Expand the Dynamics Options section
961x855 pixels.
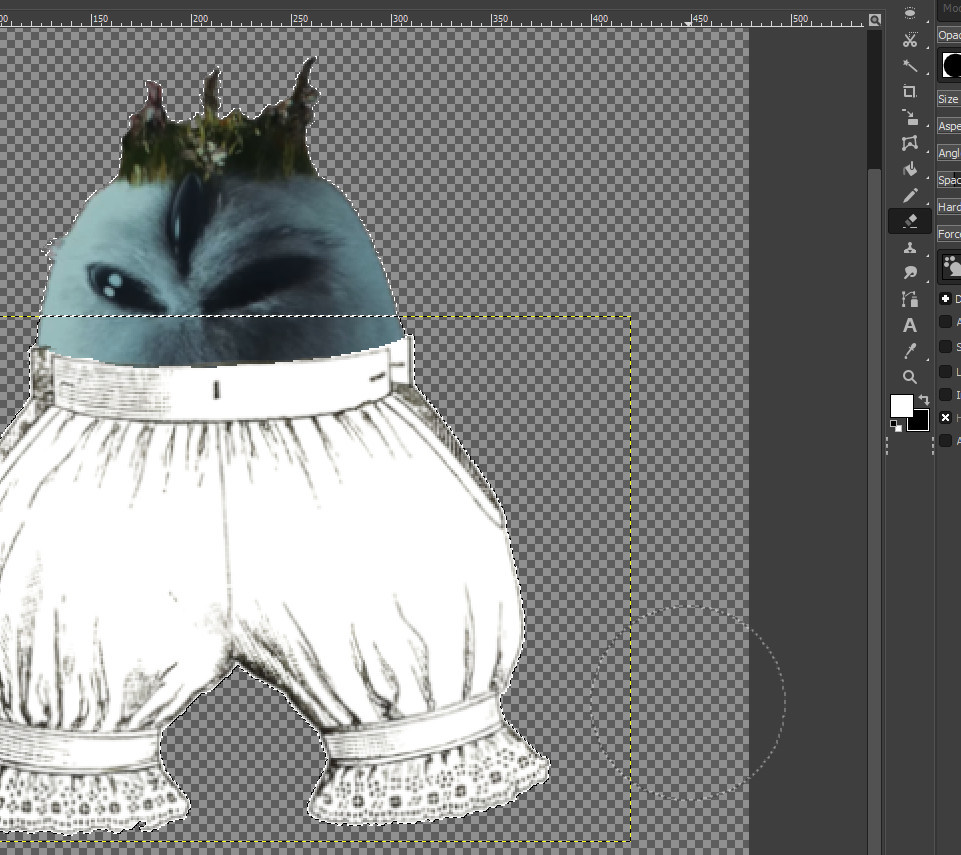click(x=945, y=298)
